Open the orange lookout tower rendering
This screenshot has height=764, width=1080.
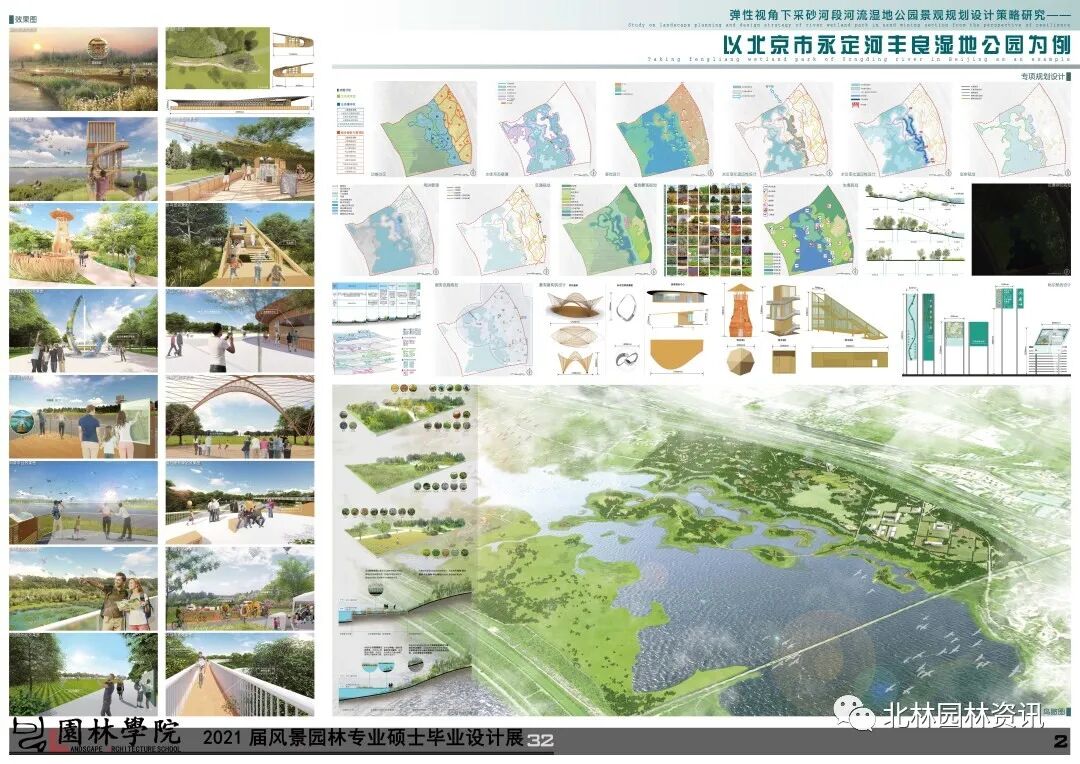pyautogui.click(x=83, y=245)
